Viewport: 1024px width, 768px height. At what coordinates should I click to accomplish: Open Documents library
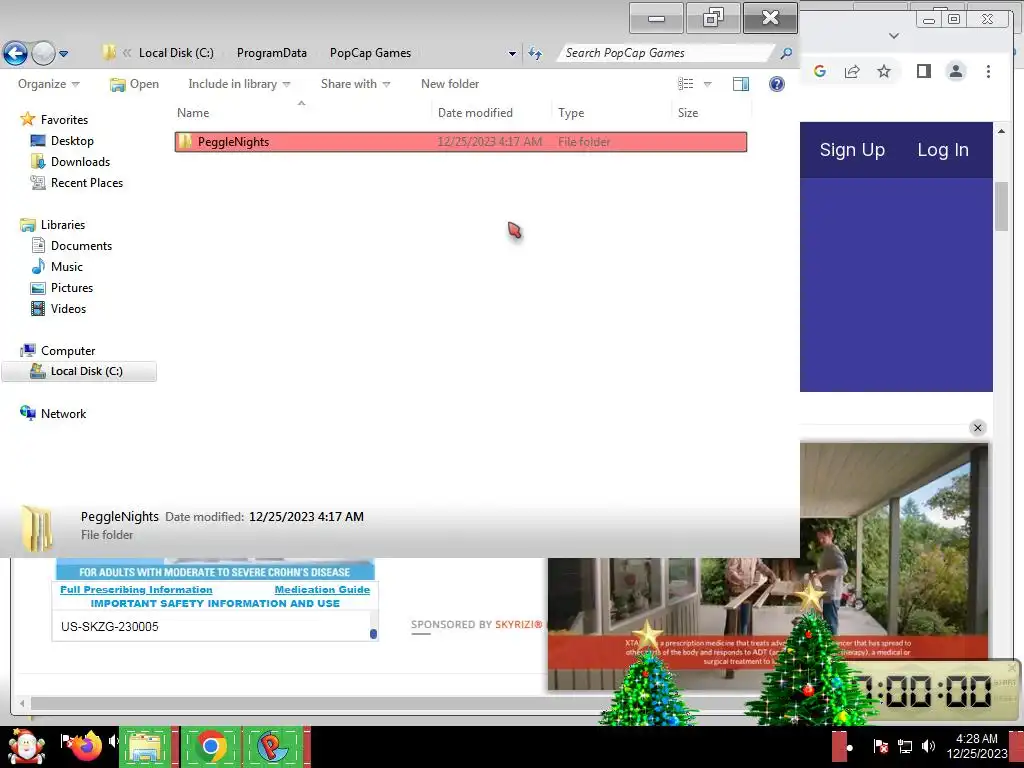pyautogui.click(x=81, y=246)
